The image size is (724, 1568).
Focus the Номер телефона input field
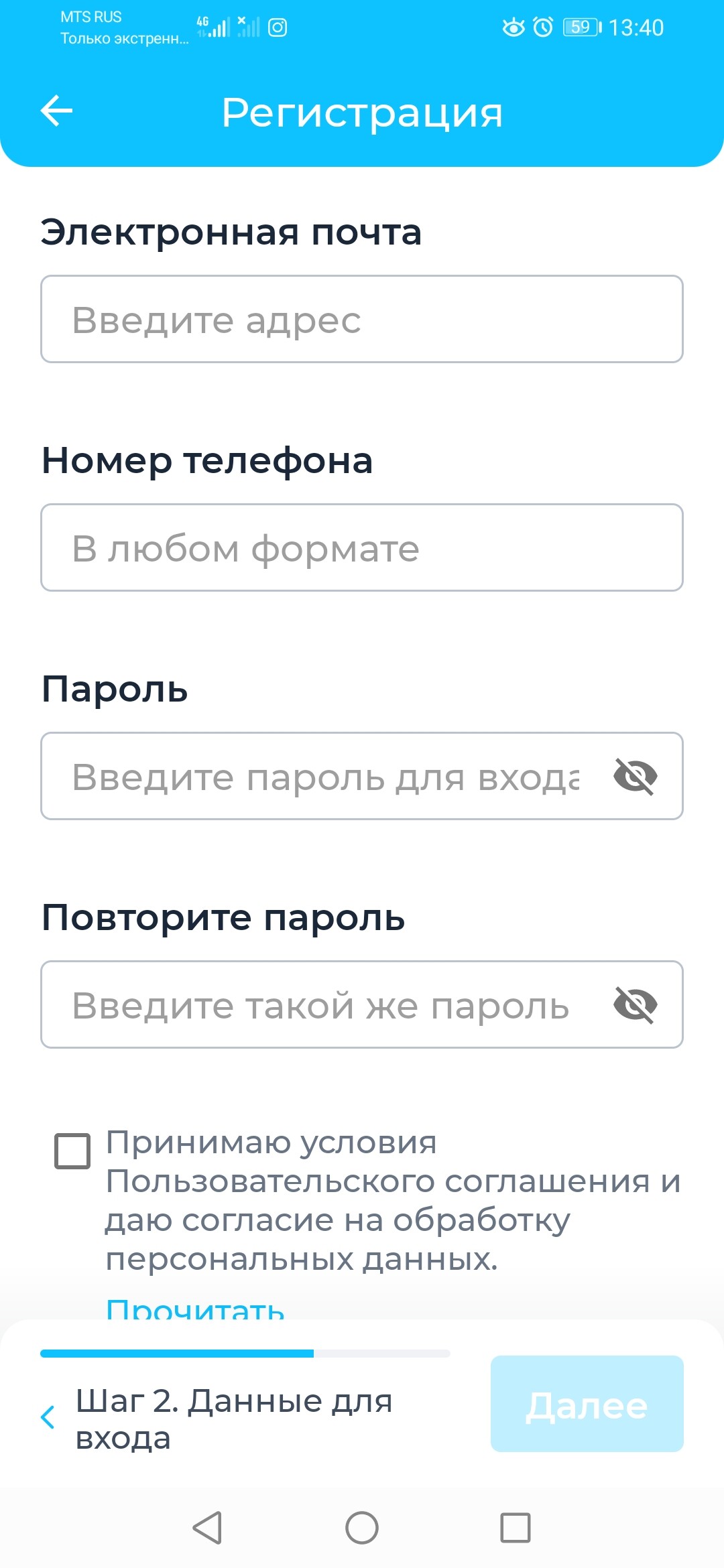pyautogui.click(x=362, y=547)
